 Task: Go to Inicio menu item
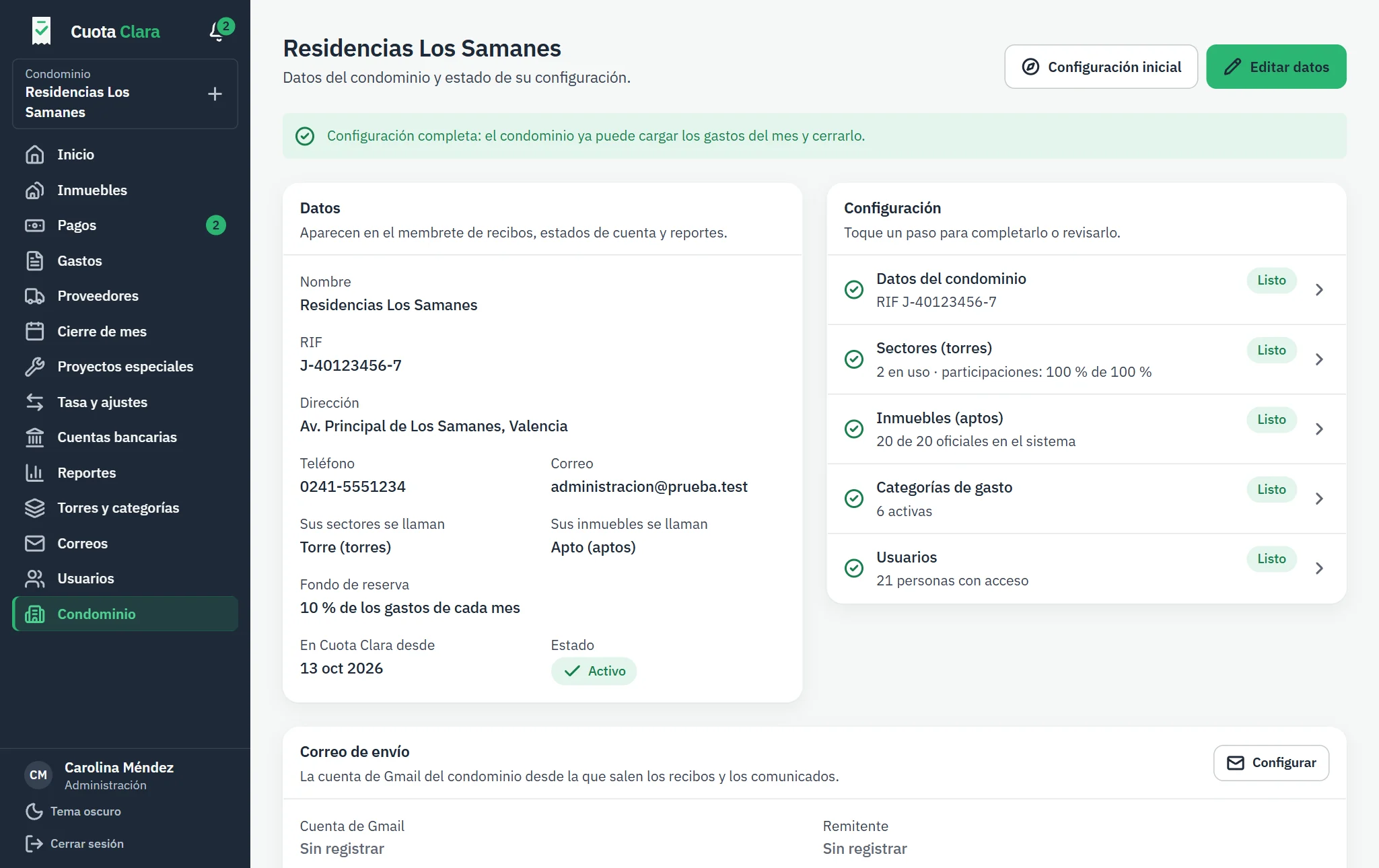tap(125, 155)
